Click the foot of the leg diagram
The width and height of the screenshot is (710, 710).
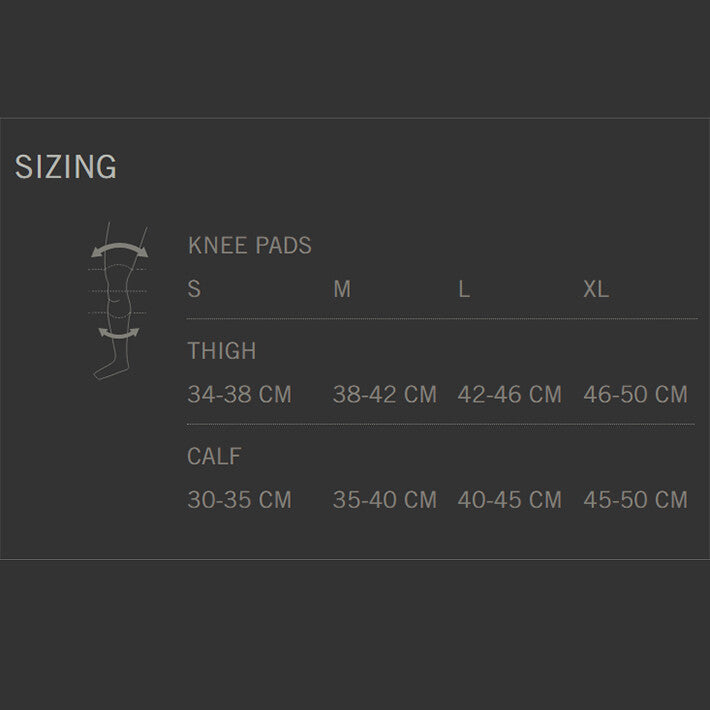[104, 370]
